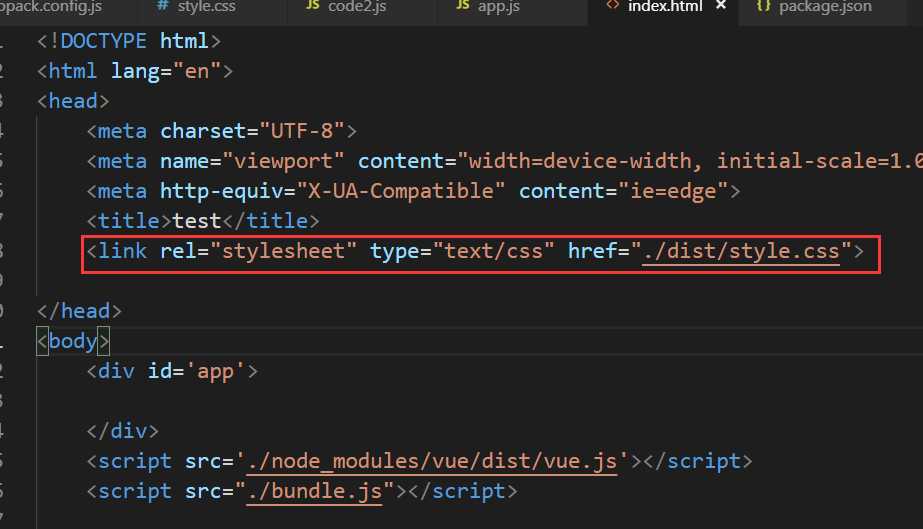The image size is (923, 529).
Task: Click the JS icon on code2.js tab
Action: coord(312,7)
